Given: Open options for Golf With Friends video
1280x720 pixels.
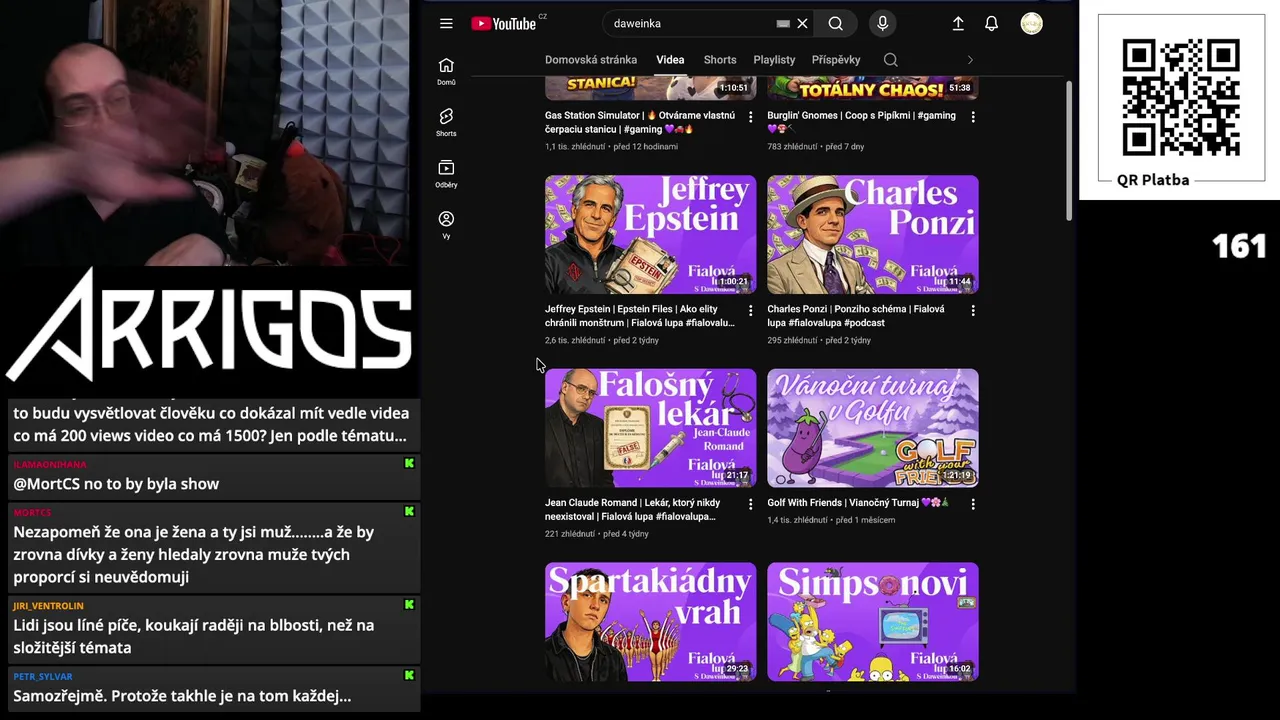Looking at the screenshot, I should [973, 505].
